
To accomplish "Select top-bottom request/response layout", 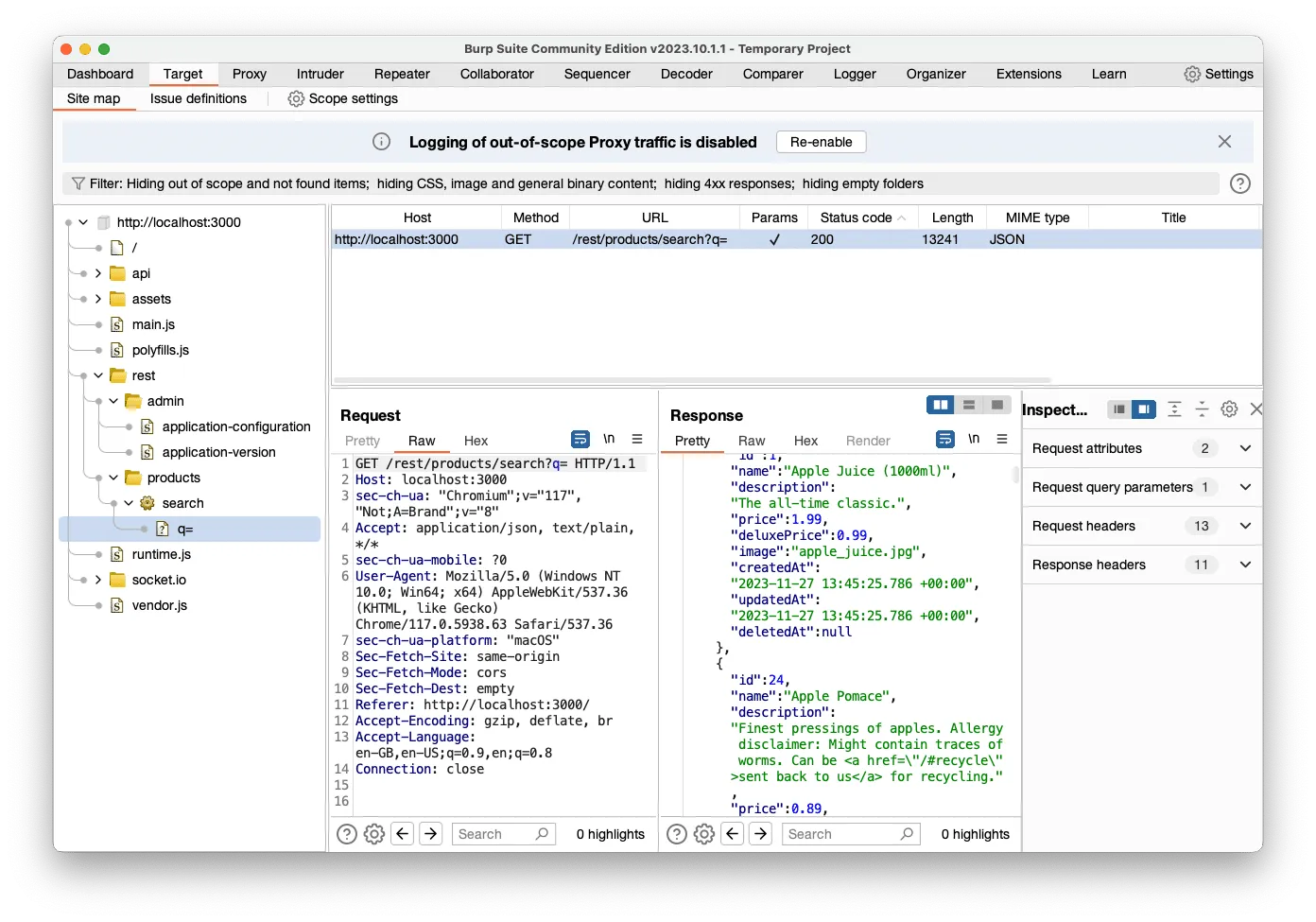I will click(x=969, y=405).
